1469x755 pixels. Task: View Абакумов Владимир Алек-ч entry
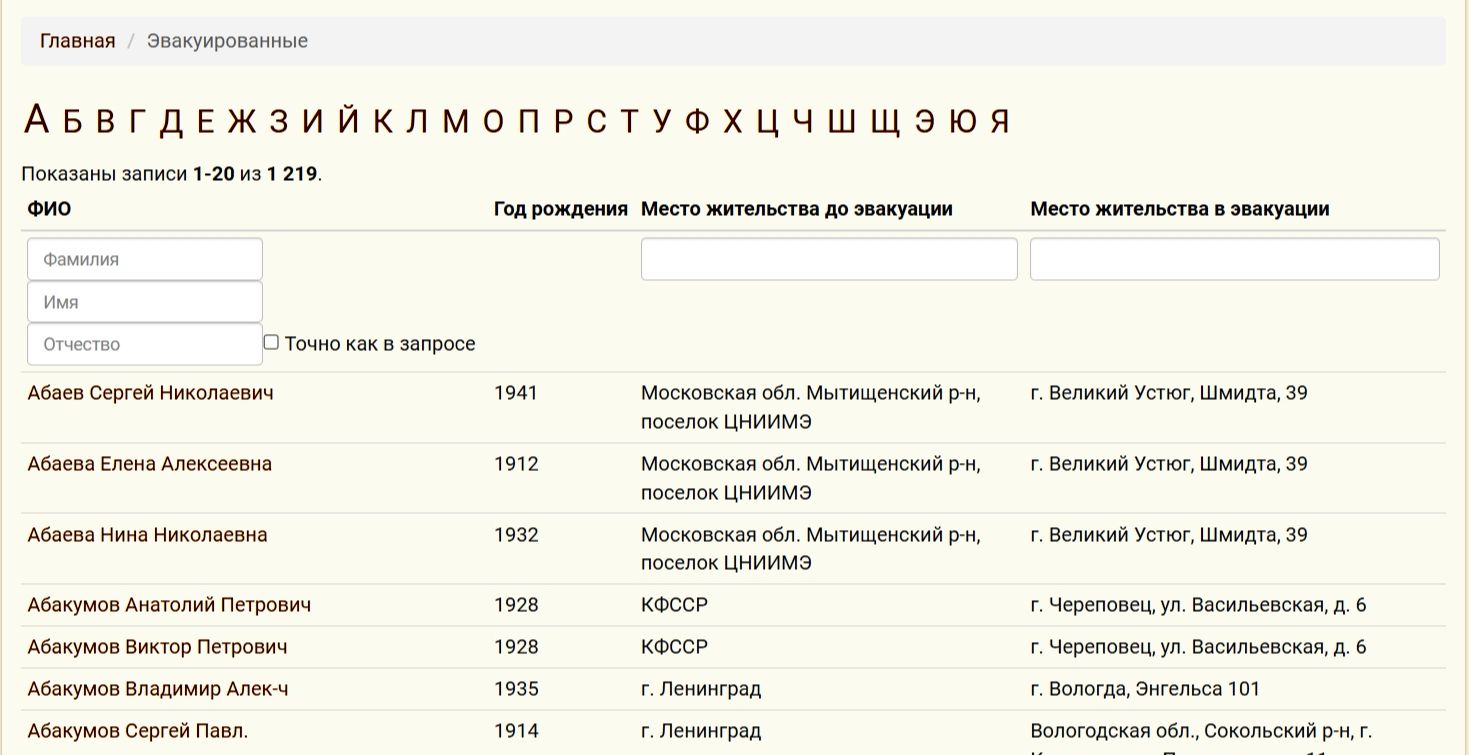click(158, 689)
